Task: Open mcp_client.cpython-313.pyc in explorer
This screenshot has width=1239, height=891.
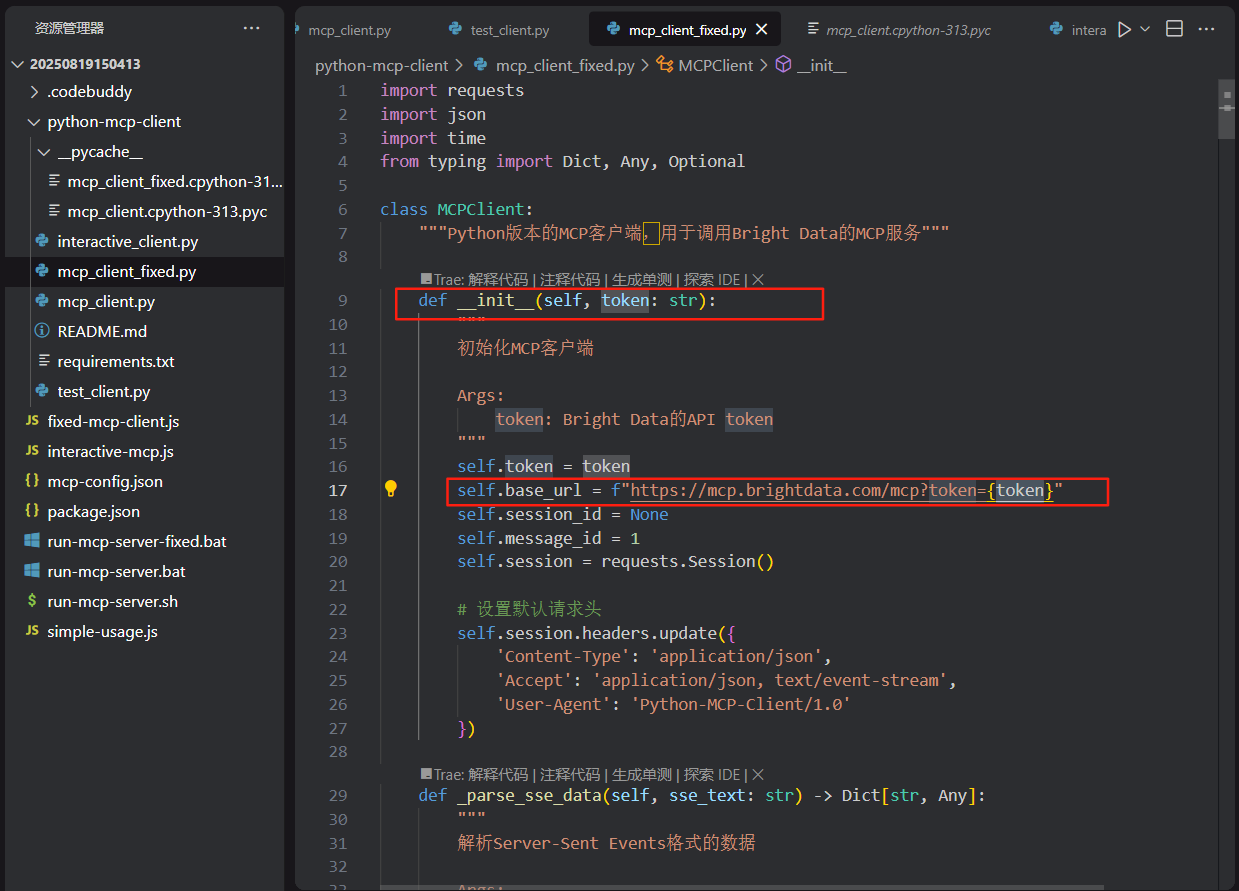Action: (x=167, y=212)
